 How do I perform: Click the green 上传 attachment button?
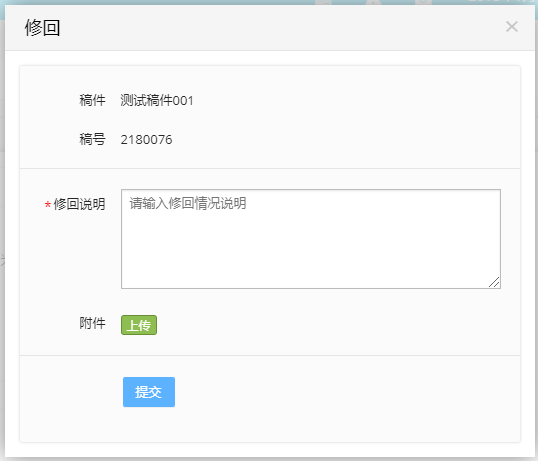tap(139, 325)
